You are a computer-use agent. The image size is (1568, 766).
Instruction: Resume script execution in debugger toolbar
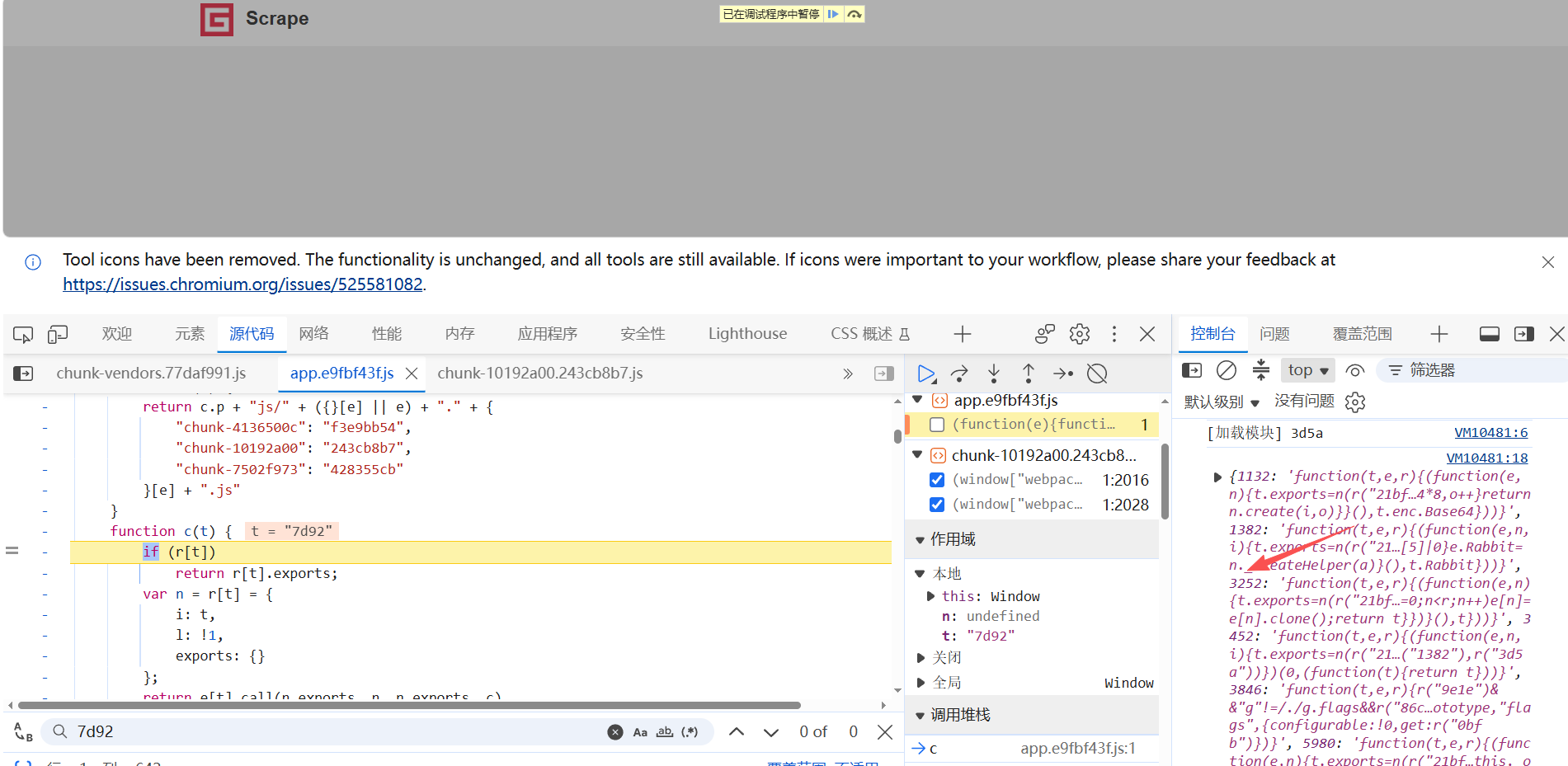pyautogui.click(x=926, y=374)
